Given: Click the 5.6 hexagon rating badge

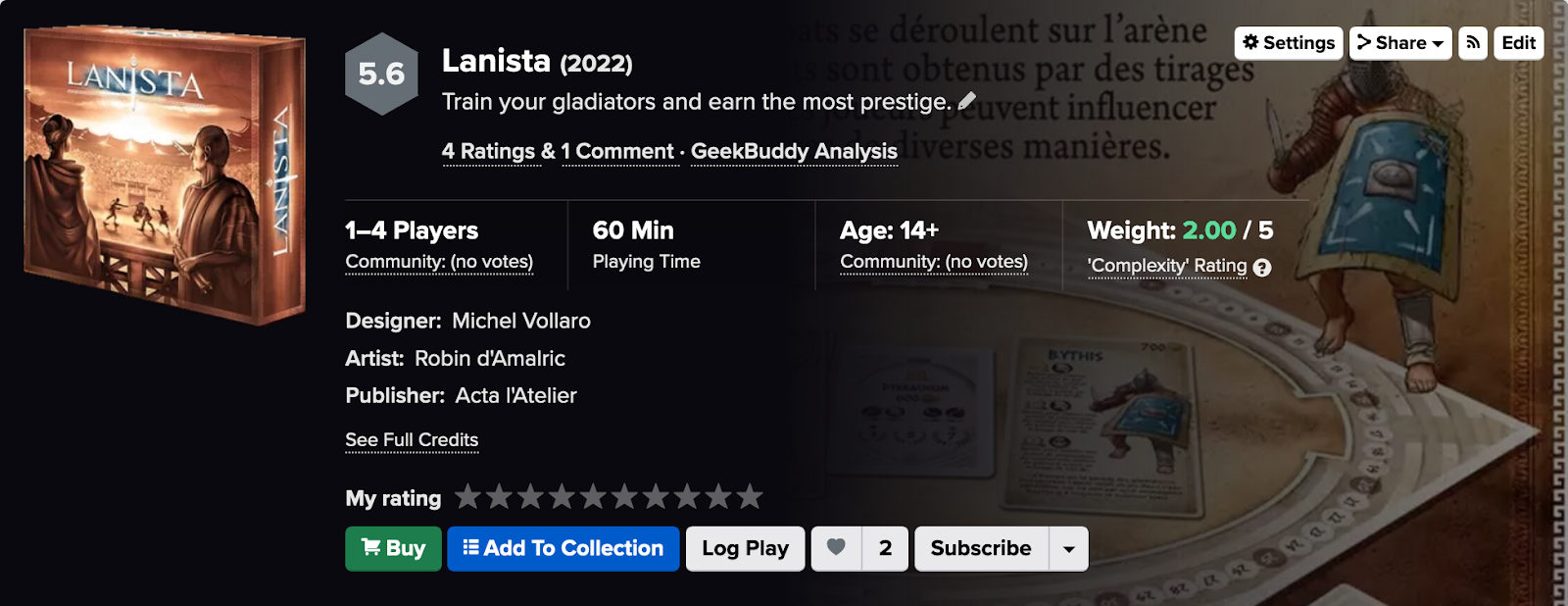Looking at the screenshot, I should [x=381, y=75].
